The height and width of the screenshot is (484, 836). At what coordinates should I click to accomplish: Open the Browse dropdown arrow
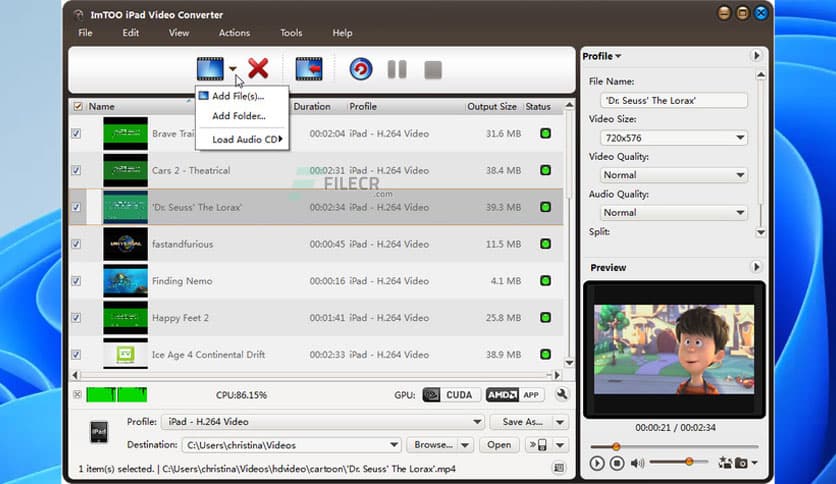pos(465,445)
